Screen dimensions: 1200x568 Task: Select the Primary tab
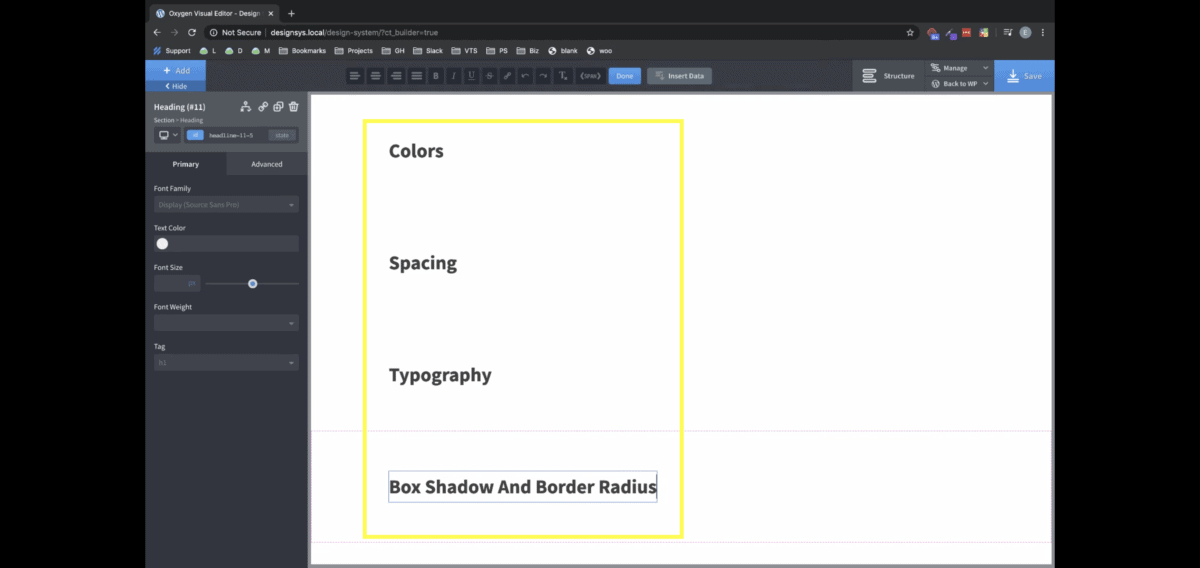[x=186, y=164]
